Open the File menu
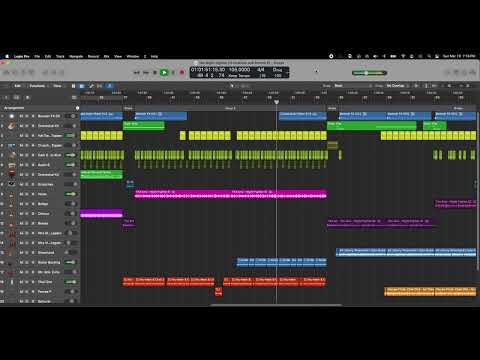Image resolution: width=480 pixels, height=360 pixels. (x=37, y=56)
